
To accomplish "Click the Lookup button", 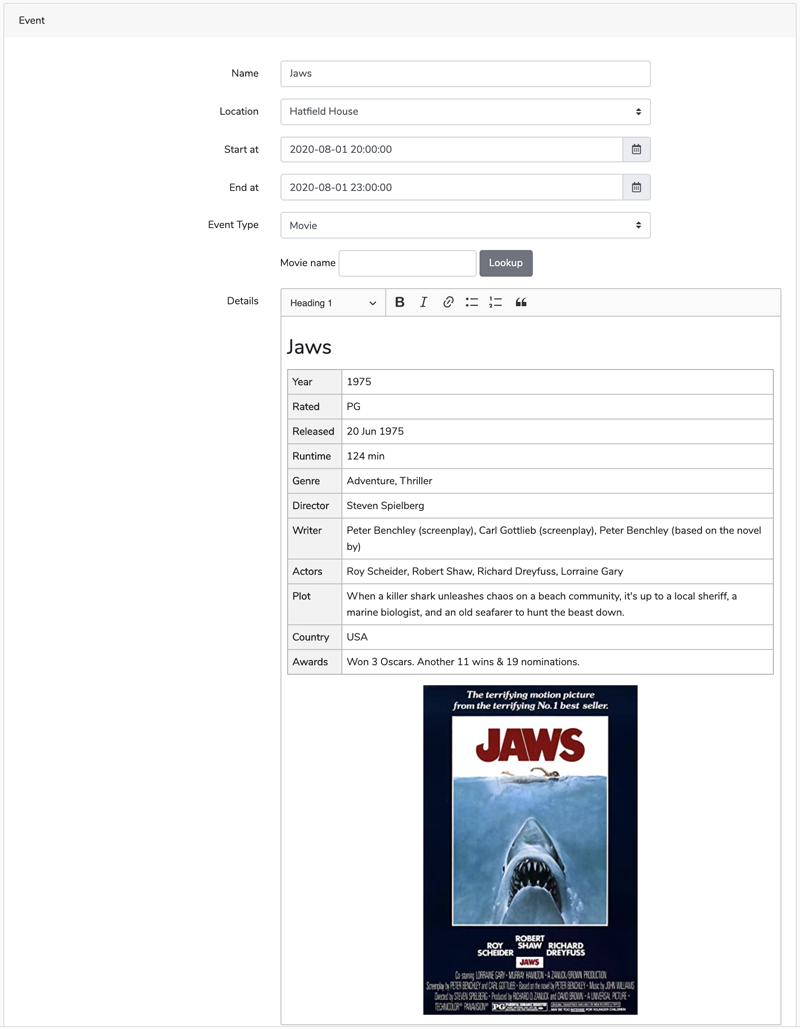I will pos(506,263).
